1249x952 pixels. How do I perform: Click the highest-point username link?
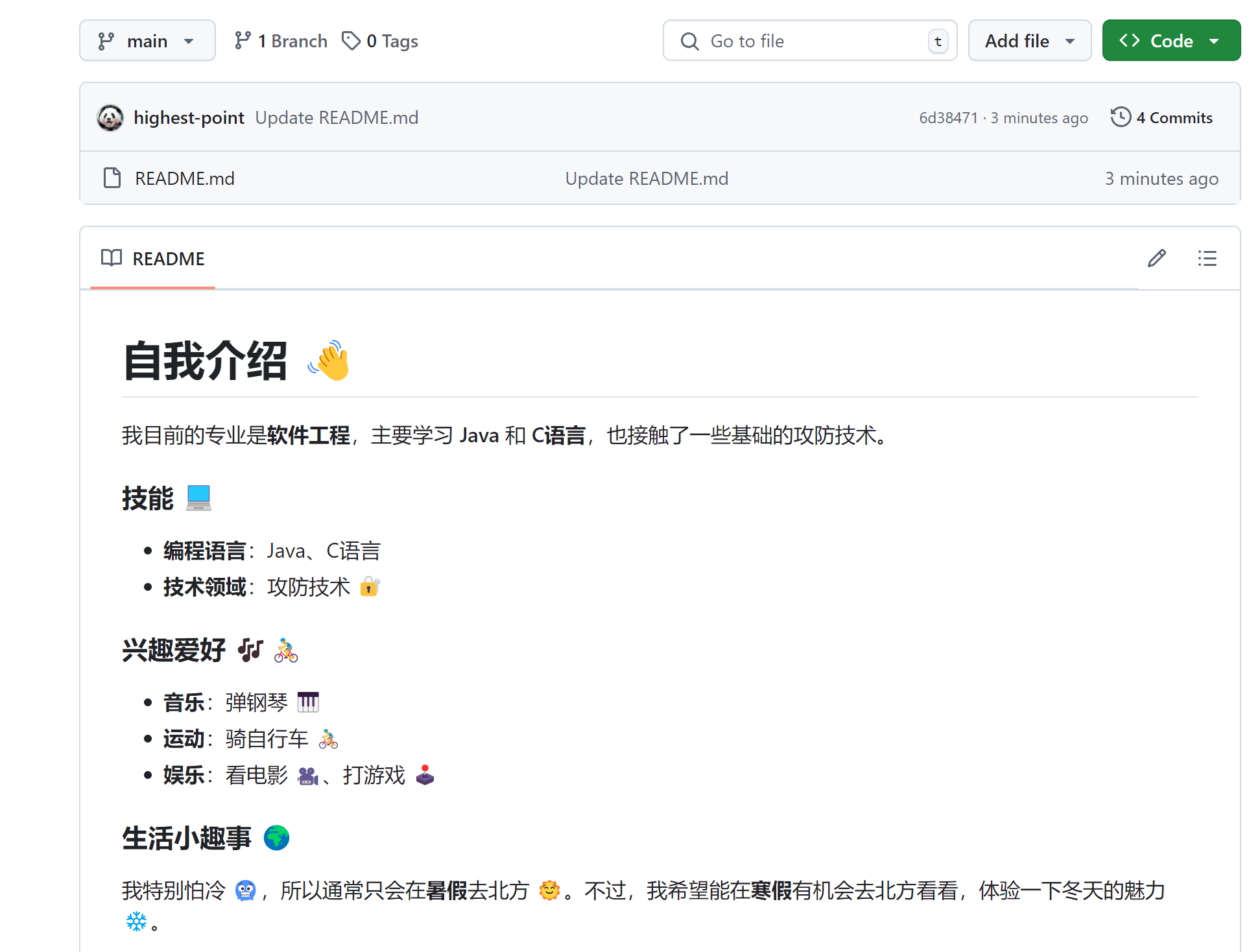click(189, 117)
